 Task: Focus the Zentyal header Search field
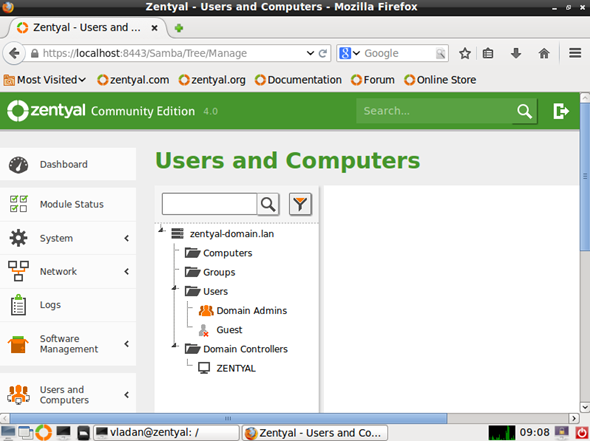(435, 111)
